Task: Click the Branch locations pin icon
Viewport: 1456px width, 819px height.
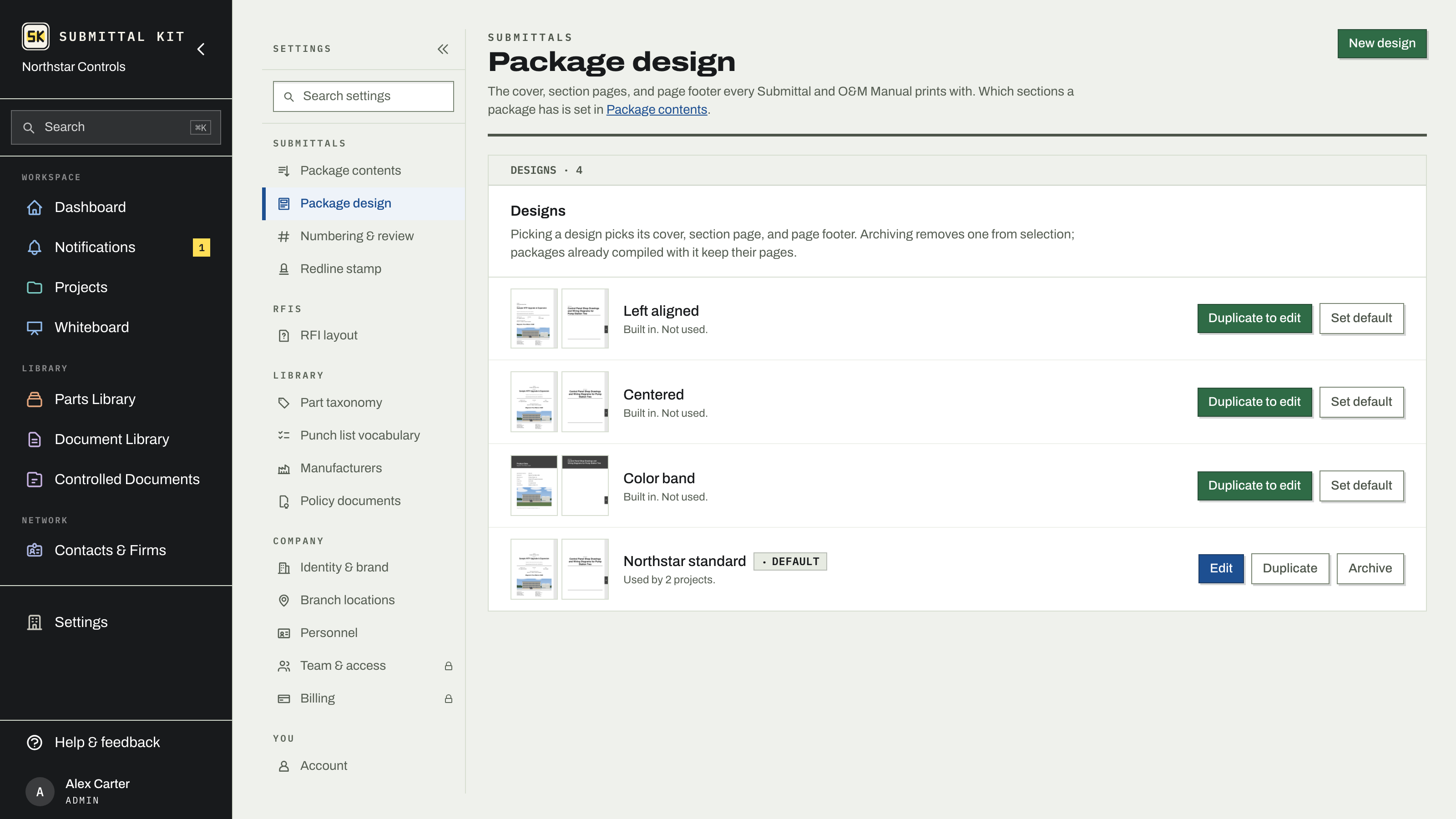Action: click(284, 600)
